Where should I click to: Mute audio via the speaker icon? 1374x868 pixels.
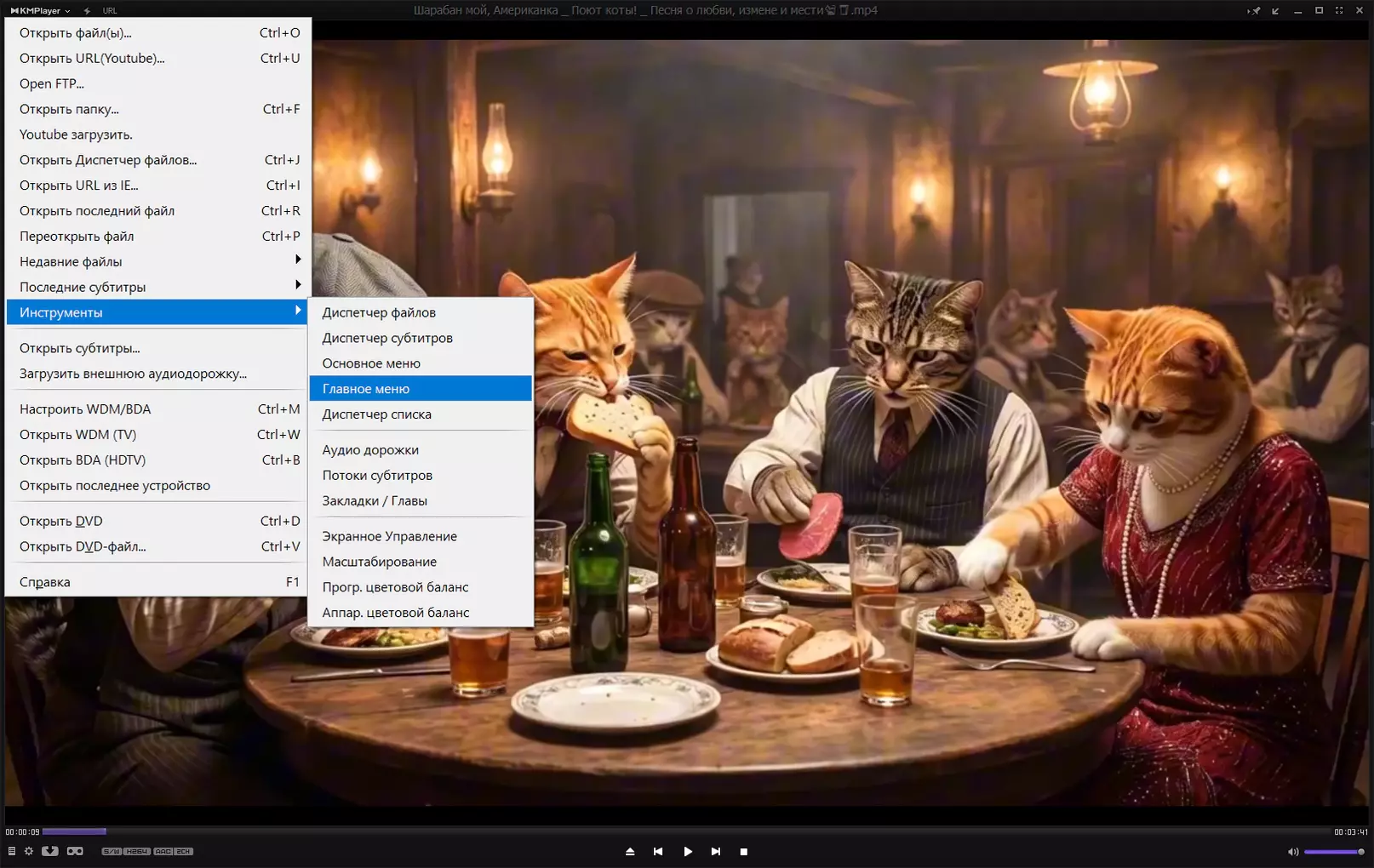1293,852
